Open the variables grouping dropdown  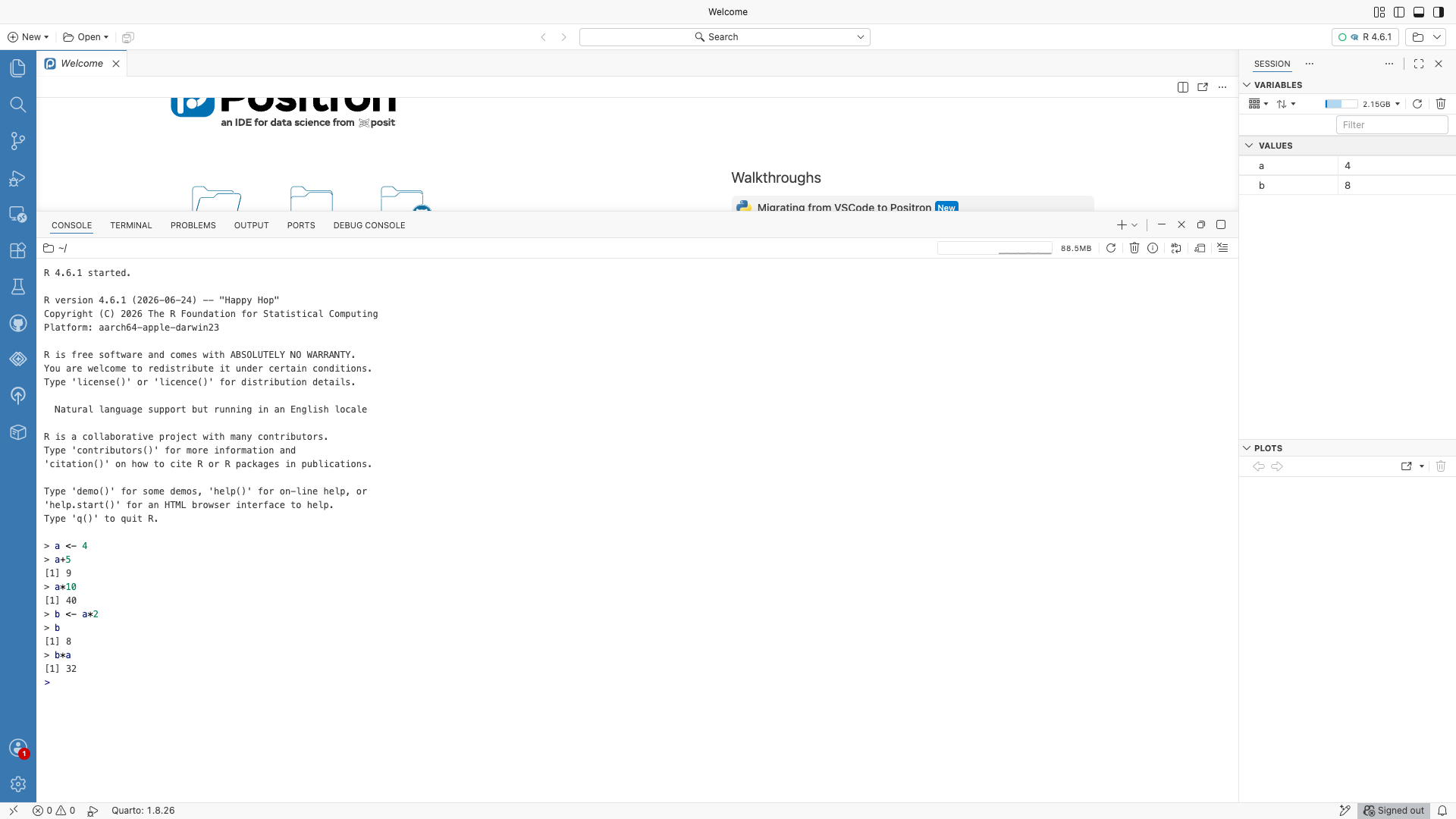tap(1258, 104)
